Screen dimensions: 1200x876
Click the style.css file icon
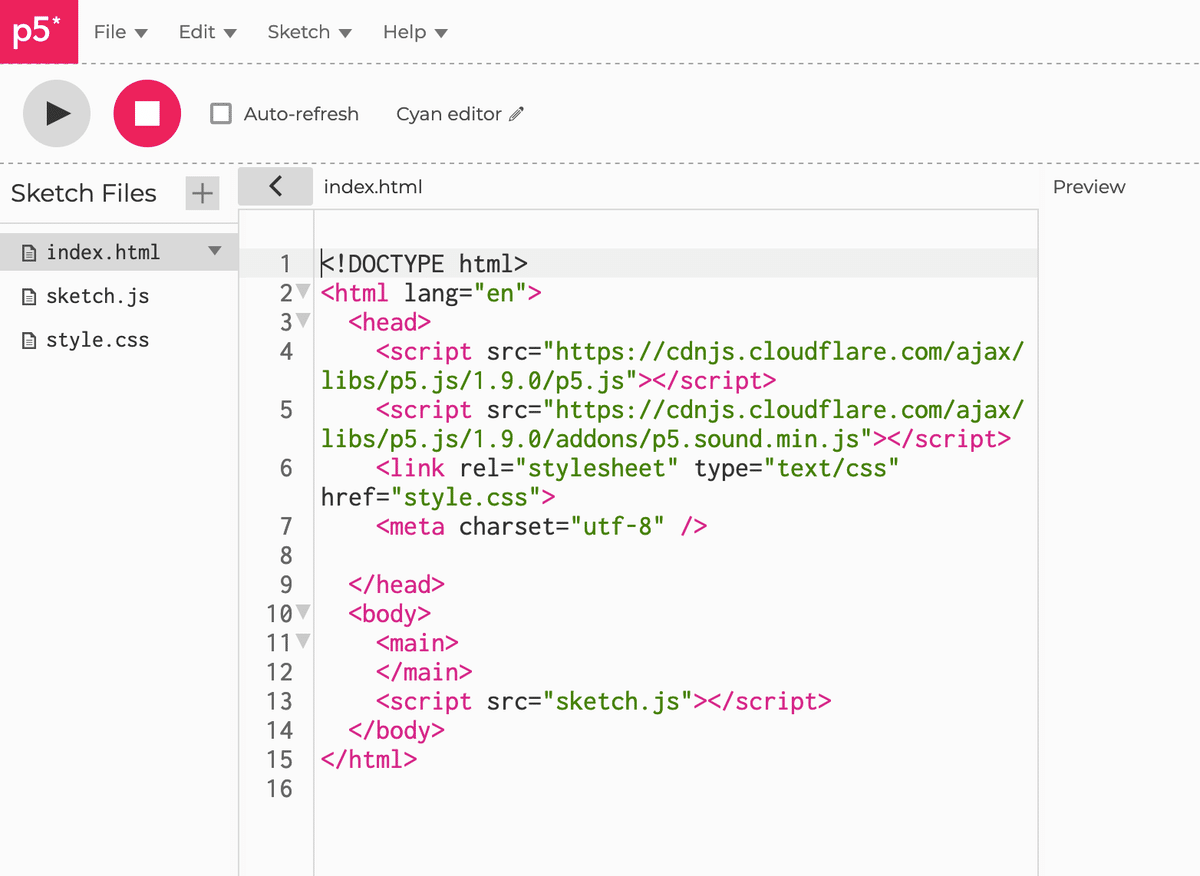[x=29, y=341]
